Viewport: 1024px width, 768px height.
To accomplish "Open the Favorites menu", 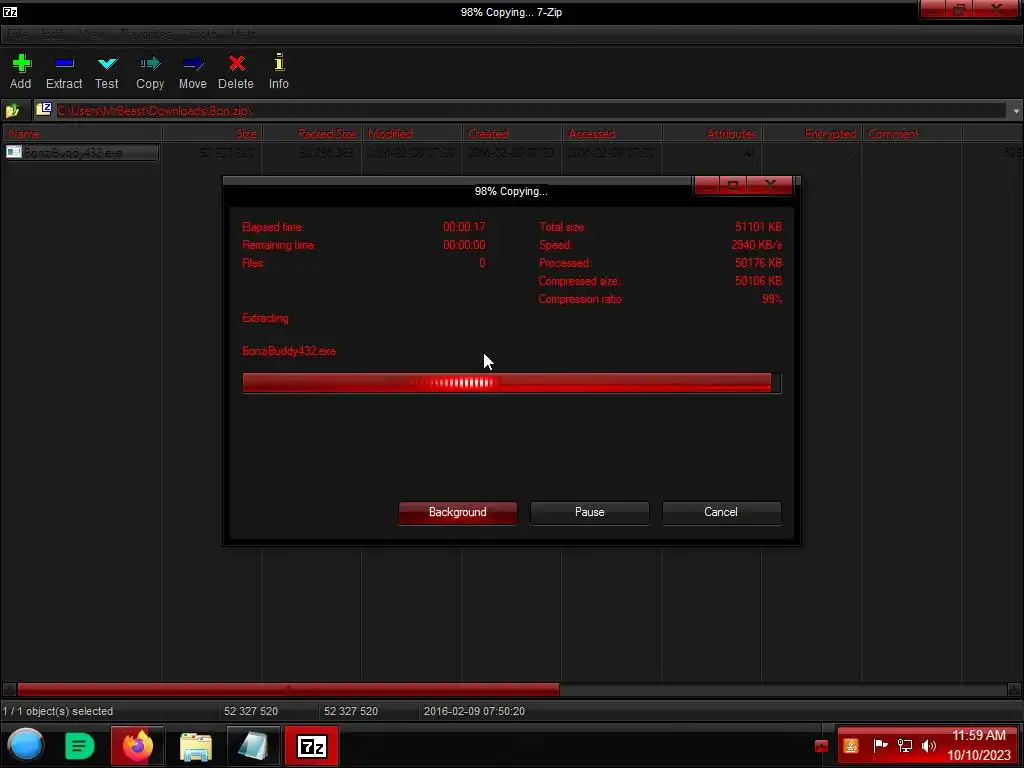I will click(x=146, y=34).
